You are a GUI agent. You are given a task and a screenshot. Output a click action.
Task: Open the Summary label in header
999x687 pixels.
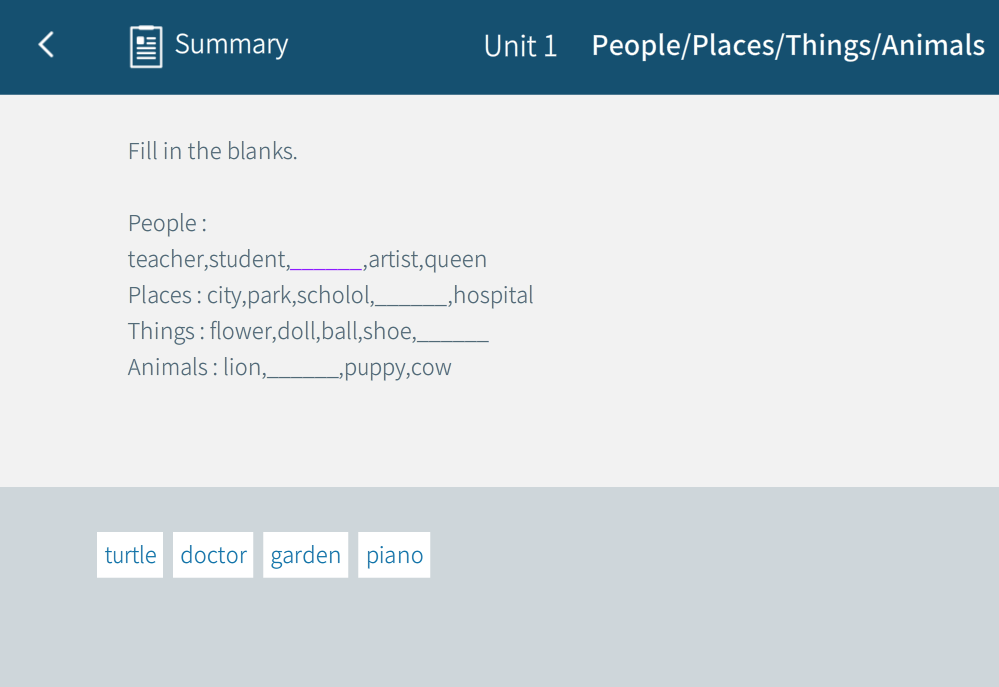[231, 44]
